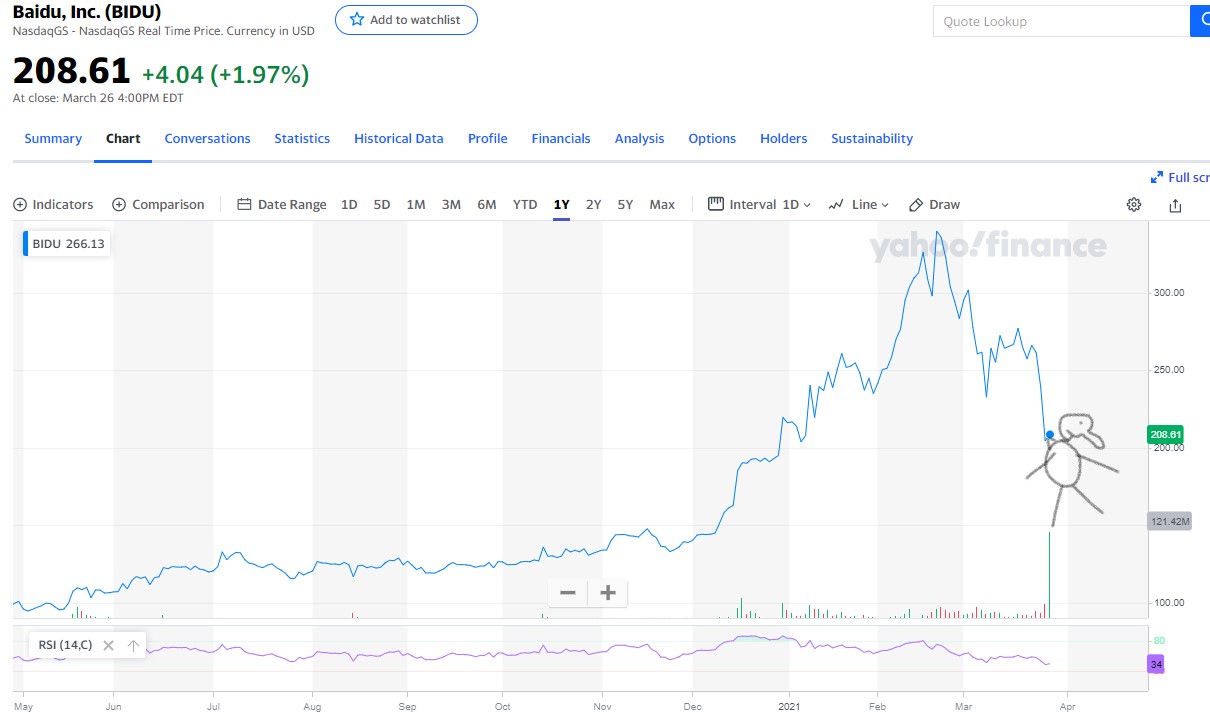Image resolution: width=1210 pixels, height=727 pixels.
Task: Open the Date Range picker
Action: point(282,205)
